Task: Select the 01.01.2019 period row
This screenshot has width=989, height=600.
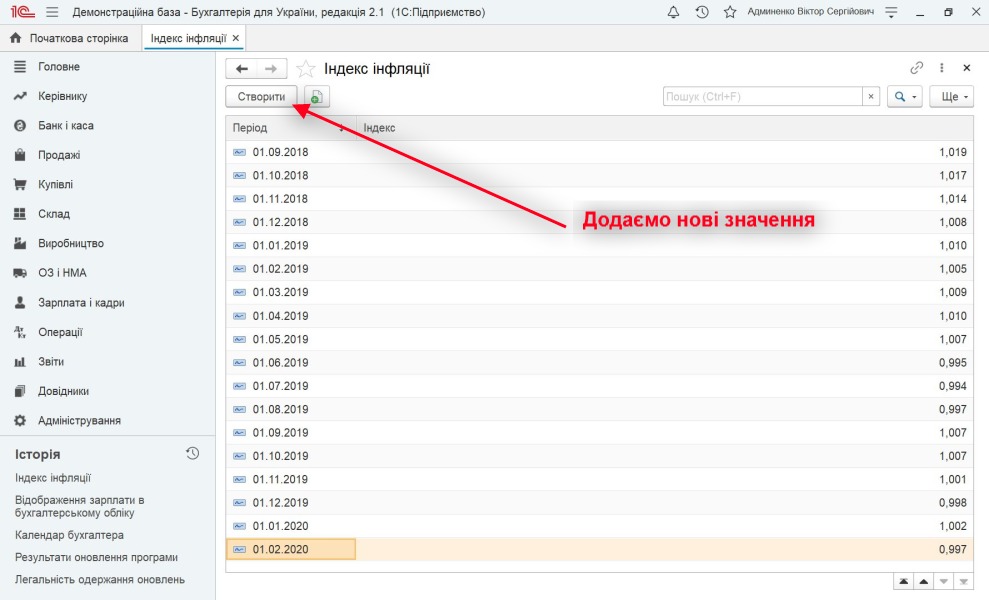Action: click(x=599, y=245)
